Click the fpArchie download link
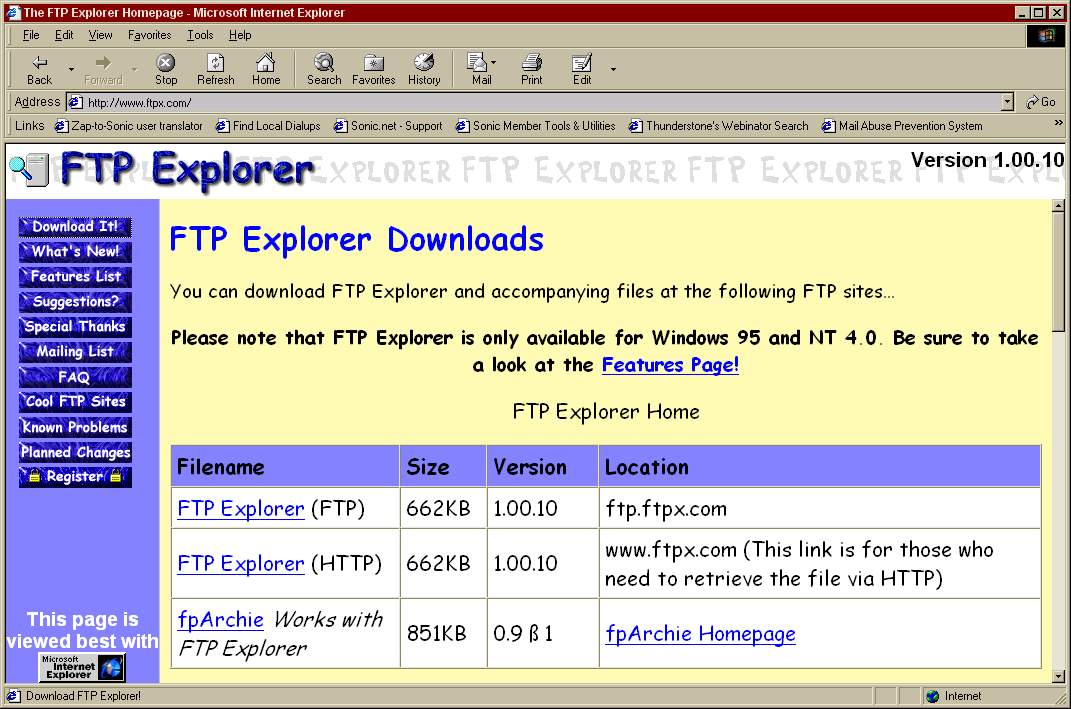The height and width of the screenshot is (709, 1071). [221, 620]
